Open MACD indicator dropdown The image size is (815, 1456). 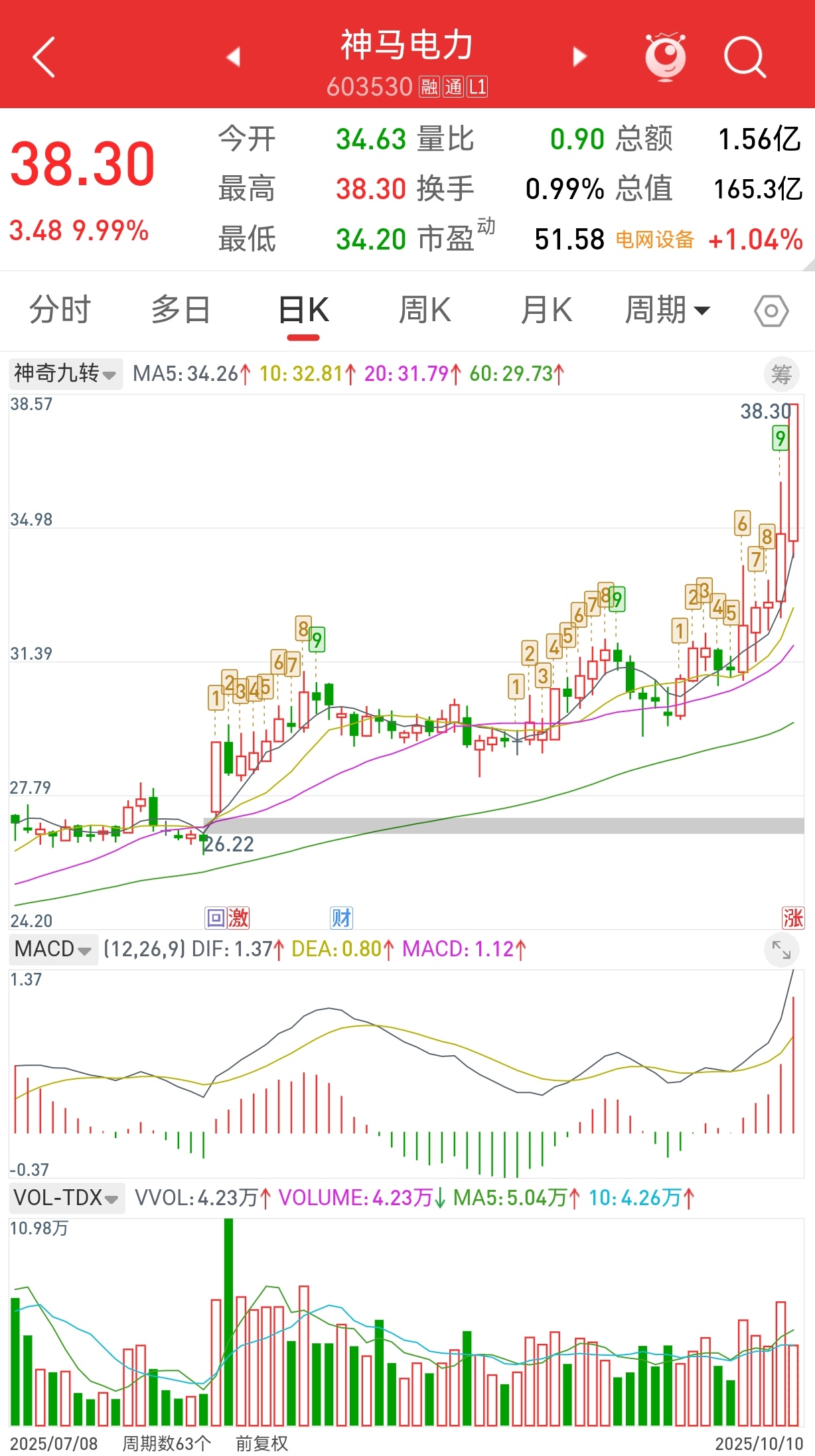(x=53, y=949)
